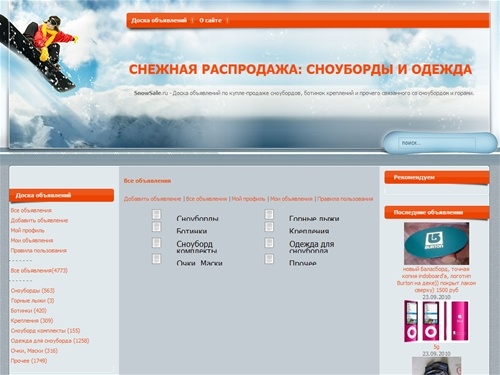Screen dimensions: 500x375
Task: Open Мои объявления in the center links bar
Action: pos(291,199)
